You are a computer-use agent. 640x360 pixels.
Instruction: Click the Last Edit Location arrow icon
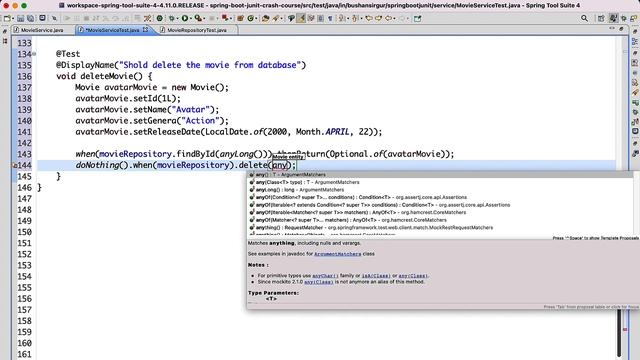pyautogui.click(x=369, y=18)
